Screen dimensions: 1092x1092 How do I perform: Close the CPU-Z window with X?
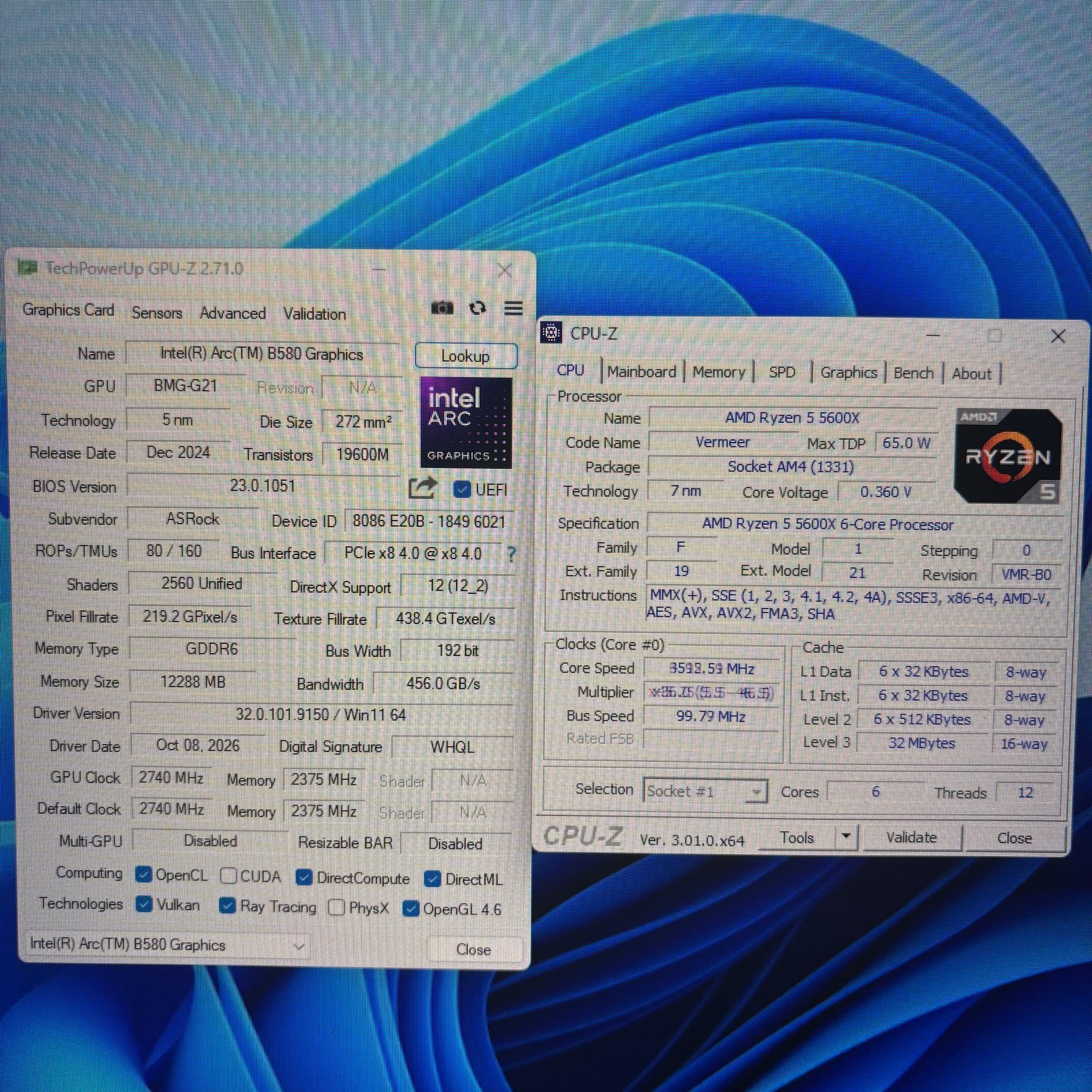pos(1057,337)
